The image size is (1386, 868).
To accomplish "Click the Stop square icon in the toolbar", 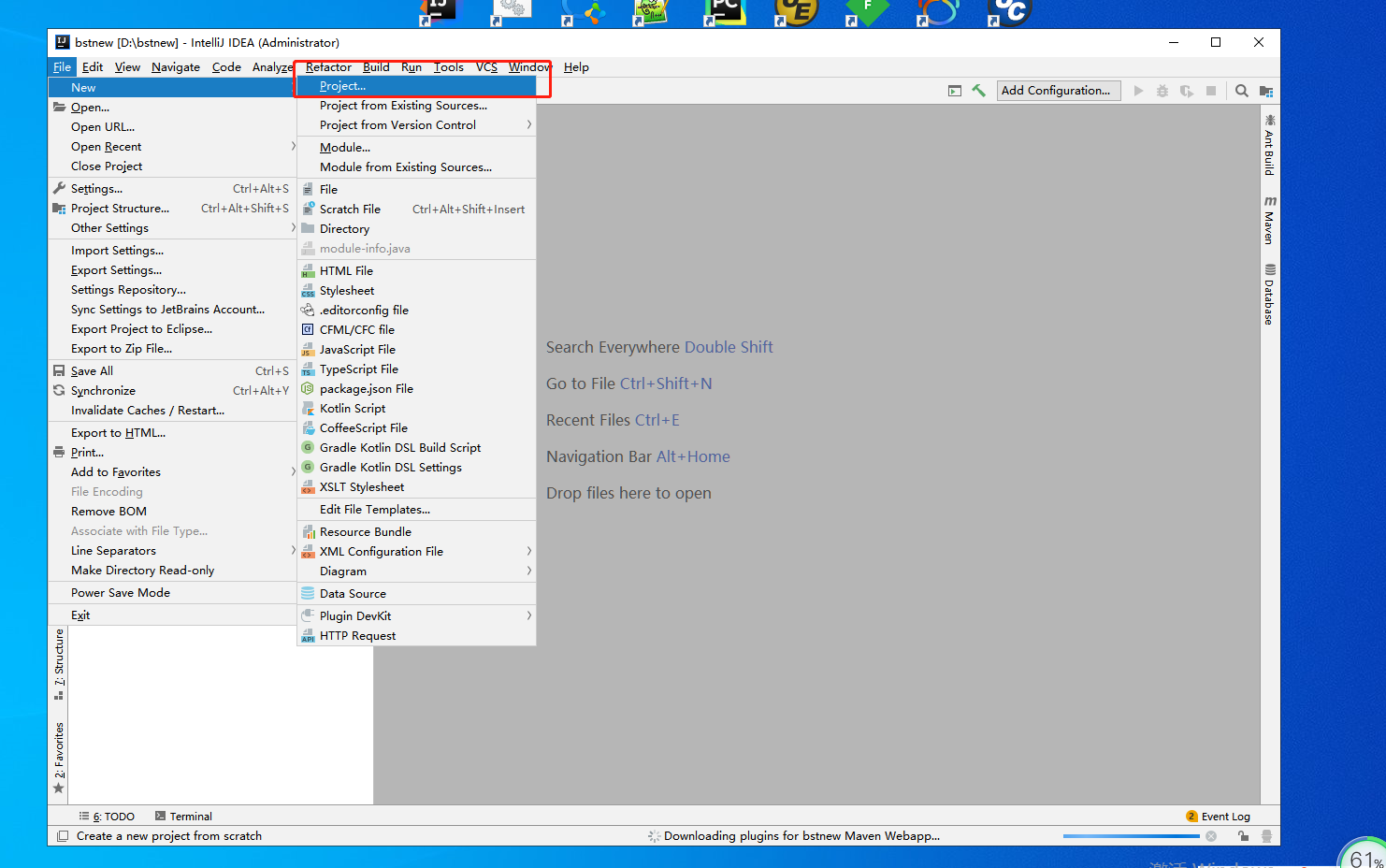I will coord(1211,91).
